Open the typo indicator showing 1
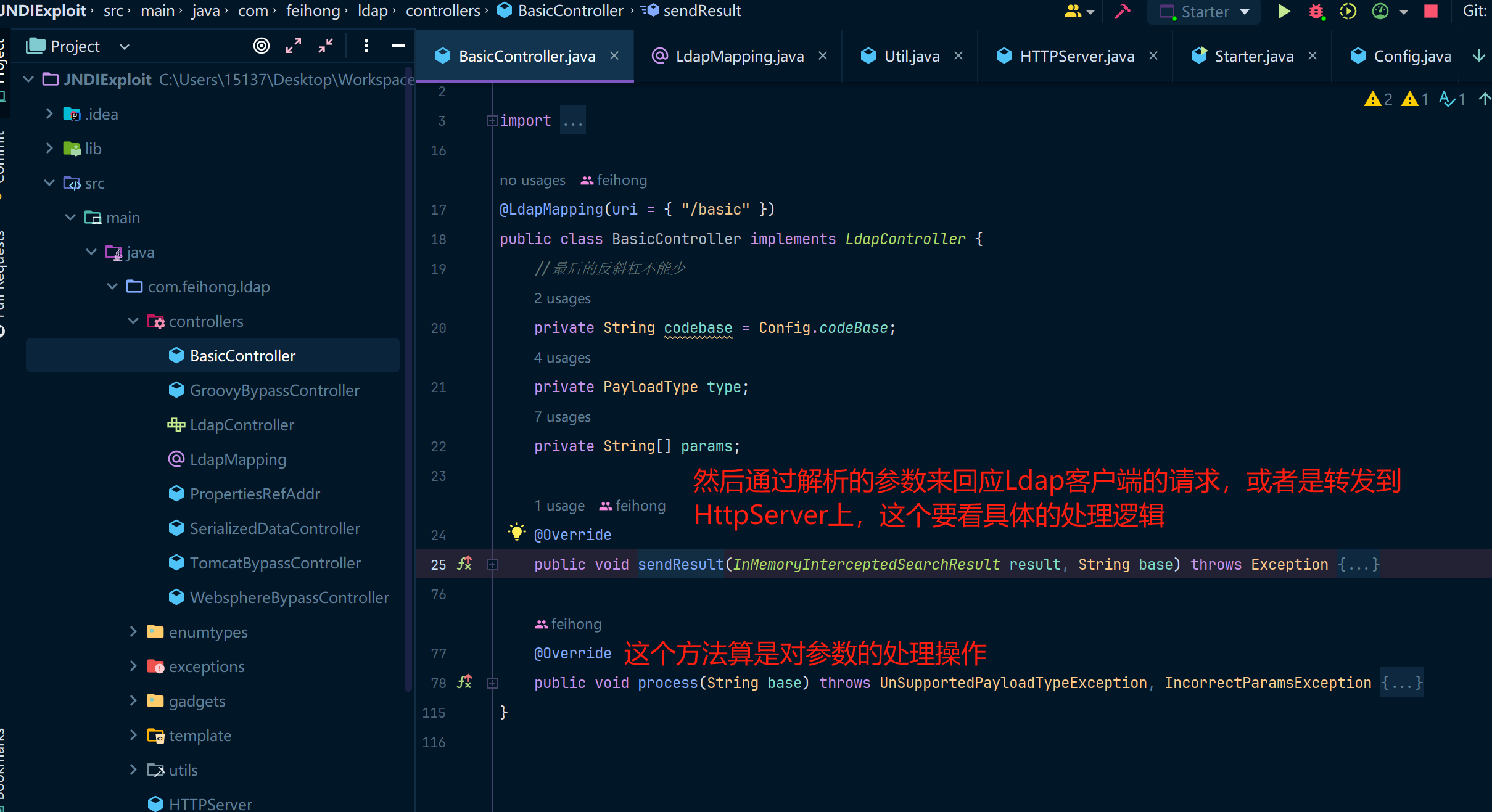 (x=1453, y=99)
